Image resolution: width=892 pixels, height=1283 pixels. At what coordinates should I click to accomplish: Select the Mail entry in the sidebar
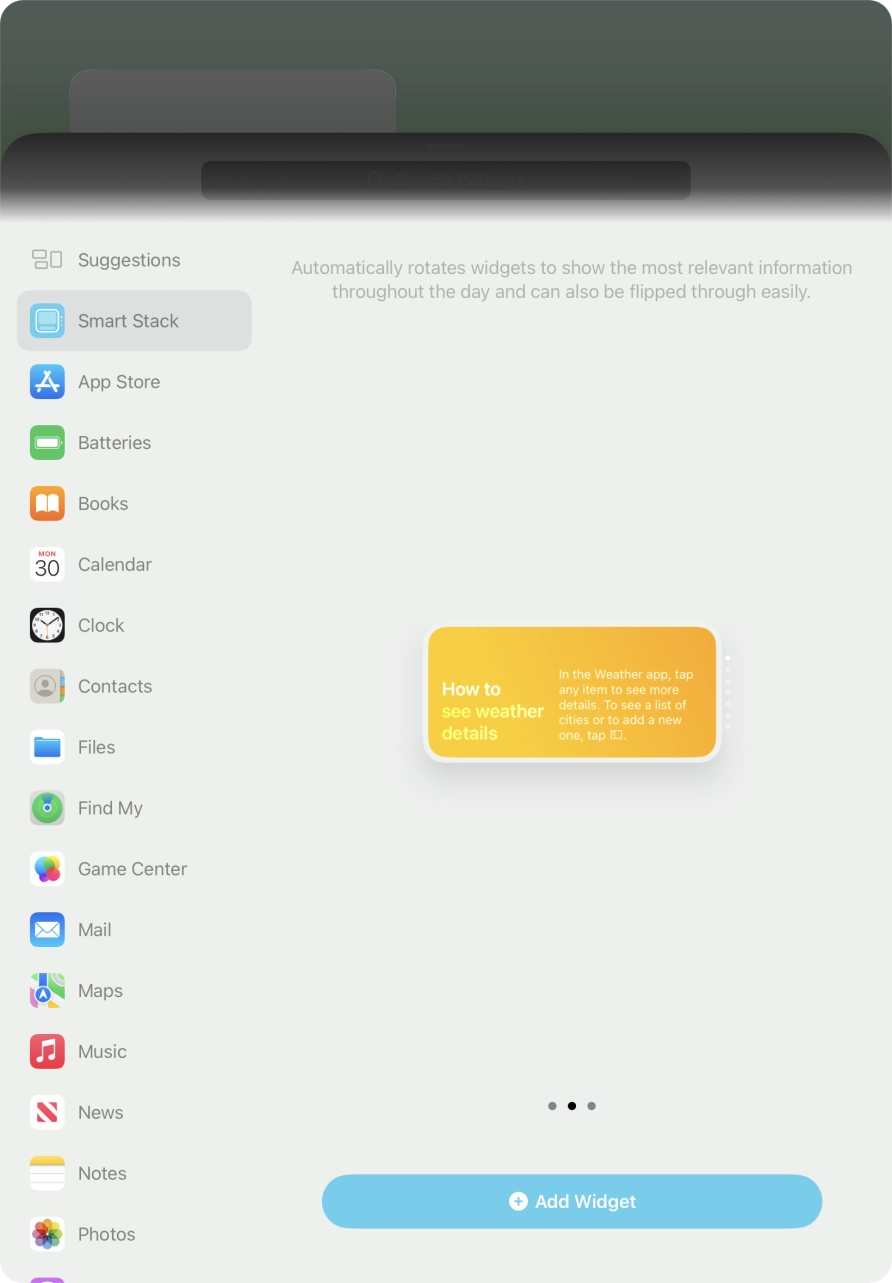(x=94, y=929)
